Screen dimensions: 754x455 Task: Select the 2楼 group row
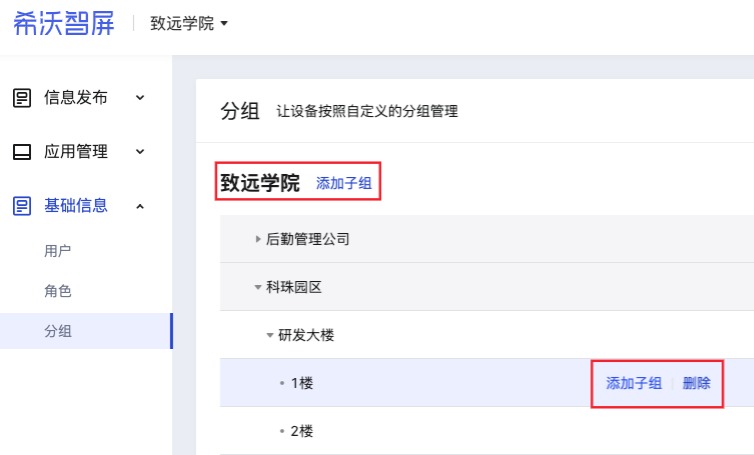[x=487, y=430]
